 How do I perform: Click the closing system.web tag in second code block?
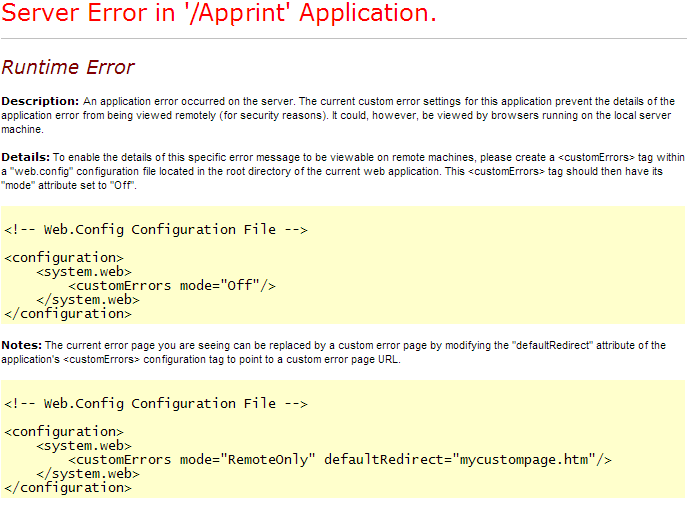88,474
